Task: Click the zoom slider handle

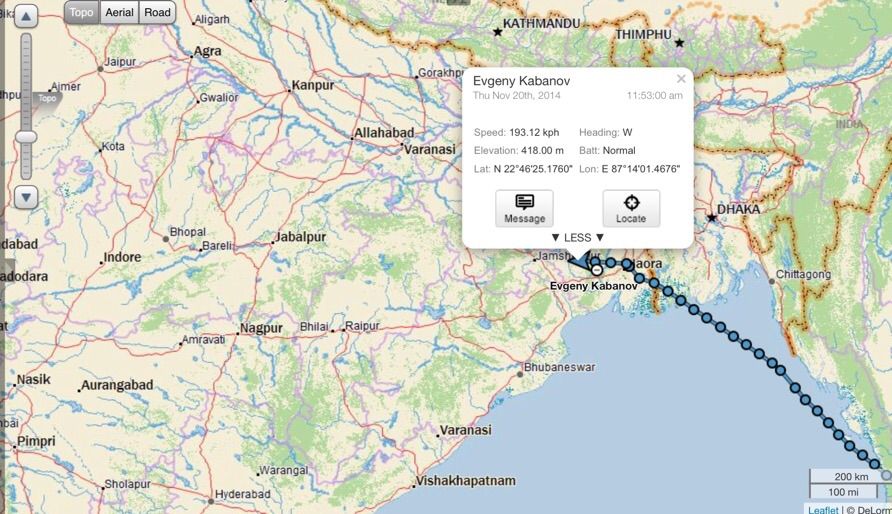Action: 26,136
